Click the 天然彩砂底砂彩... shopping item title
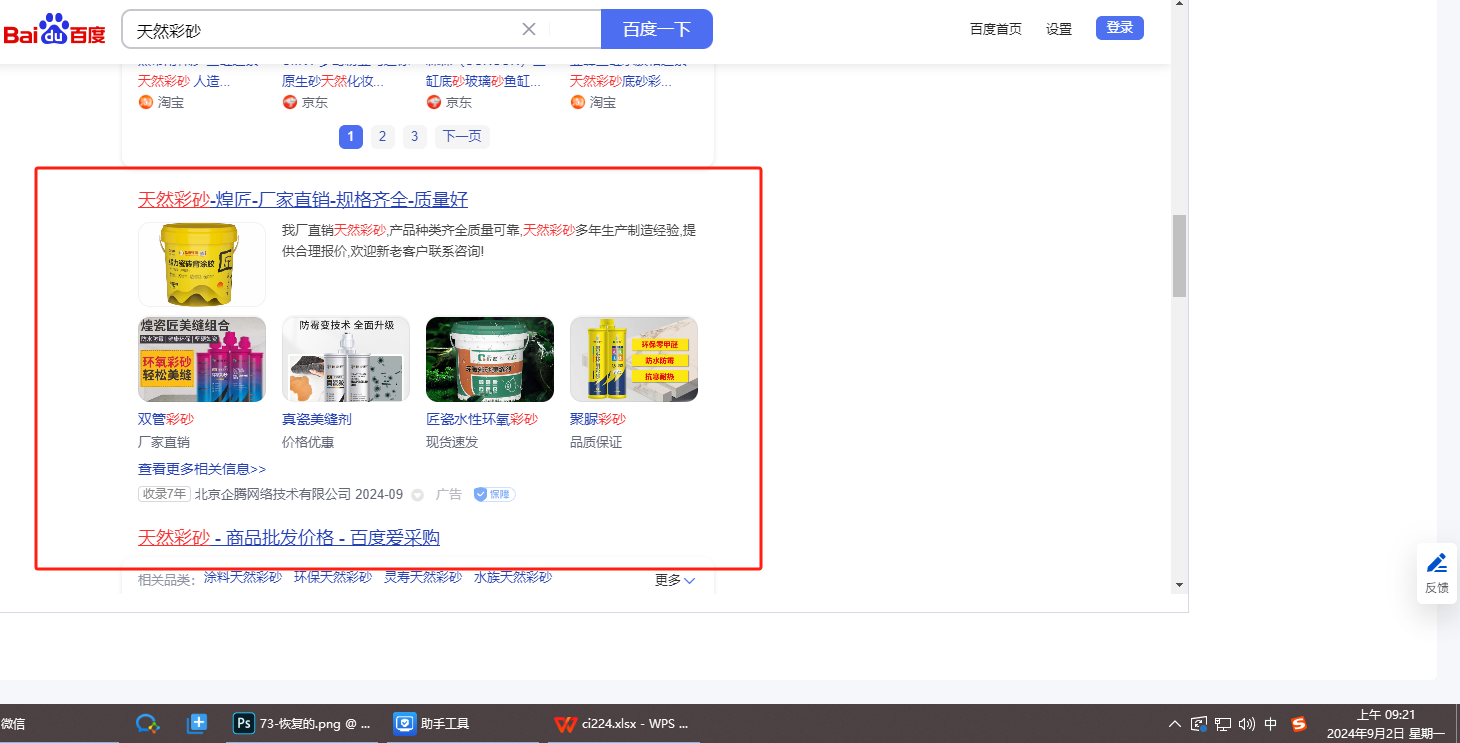Screen dimensions: 1460x743 point(621,81)
